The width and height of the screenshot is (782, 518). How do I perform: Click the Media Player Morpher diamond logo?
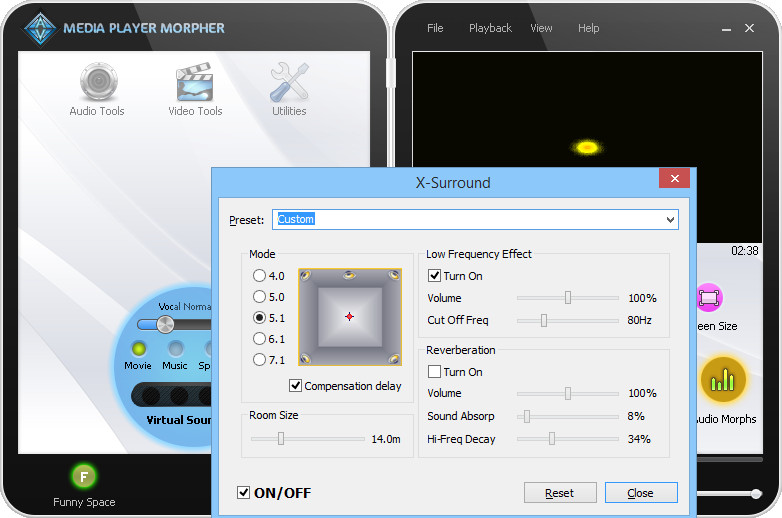pos(40,29)
